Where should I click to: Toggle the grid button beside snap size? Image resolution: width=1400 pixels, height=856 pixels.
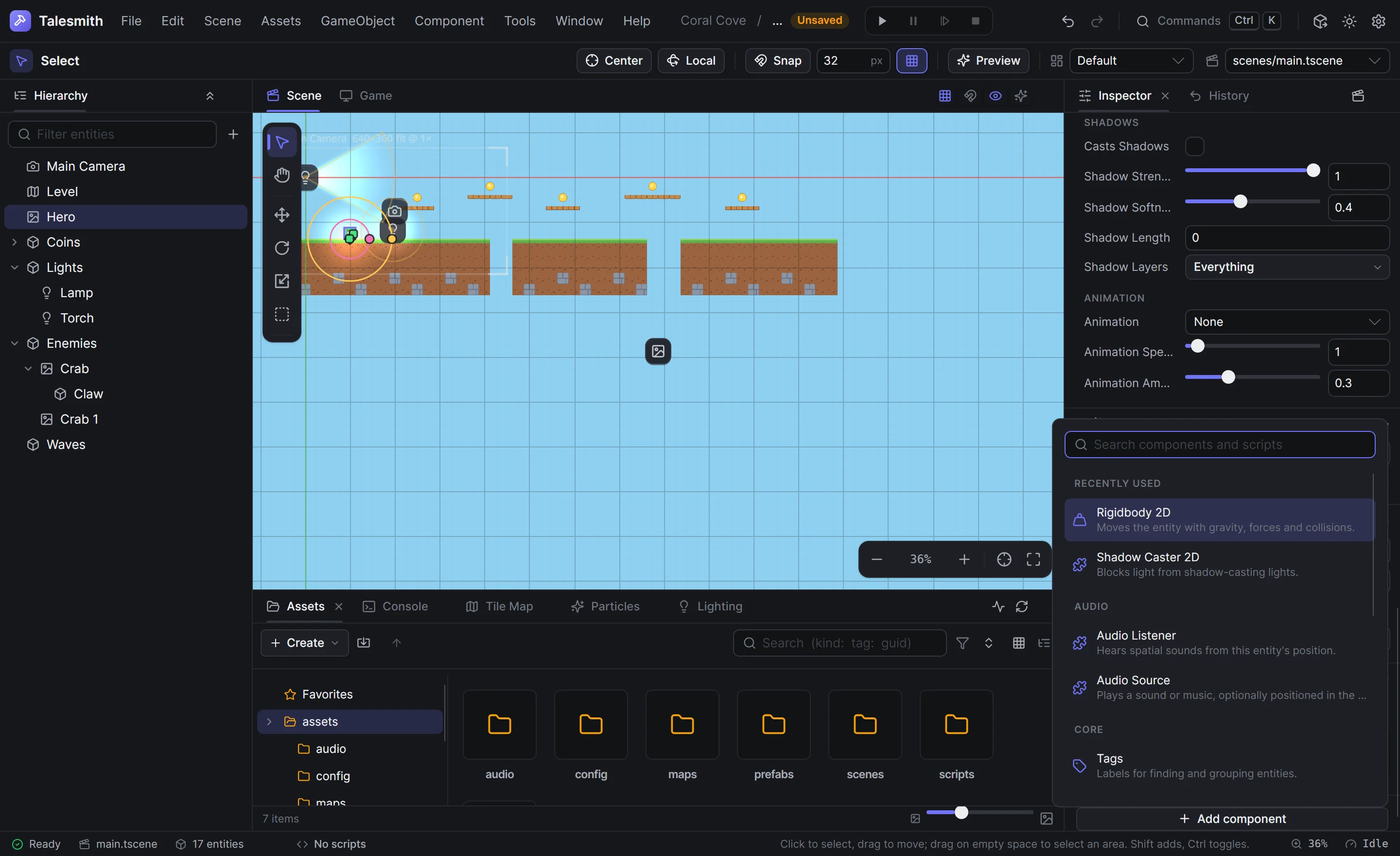click(x=911, y=60)
